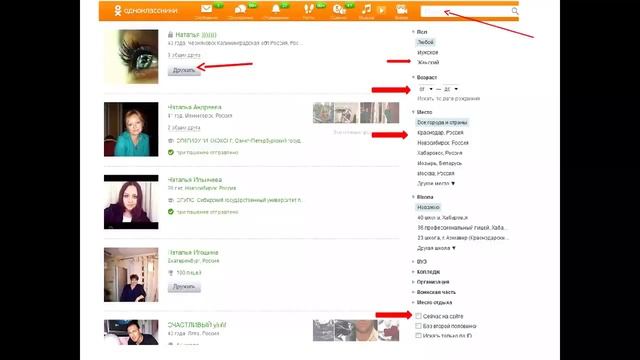The height and width of the screenshot is (360, 640).
Task: Expand the 'Воинская часть' filter section
Action: click(433, 292)
